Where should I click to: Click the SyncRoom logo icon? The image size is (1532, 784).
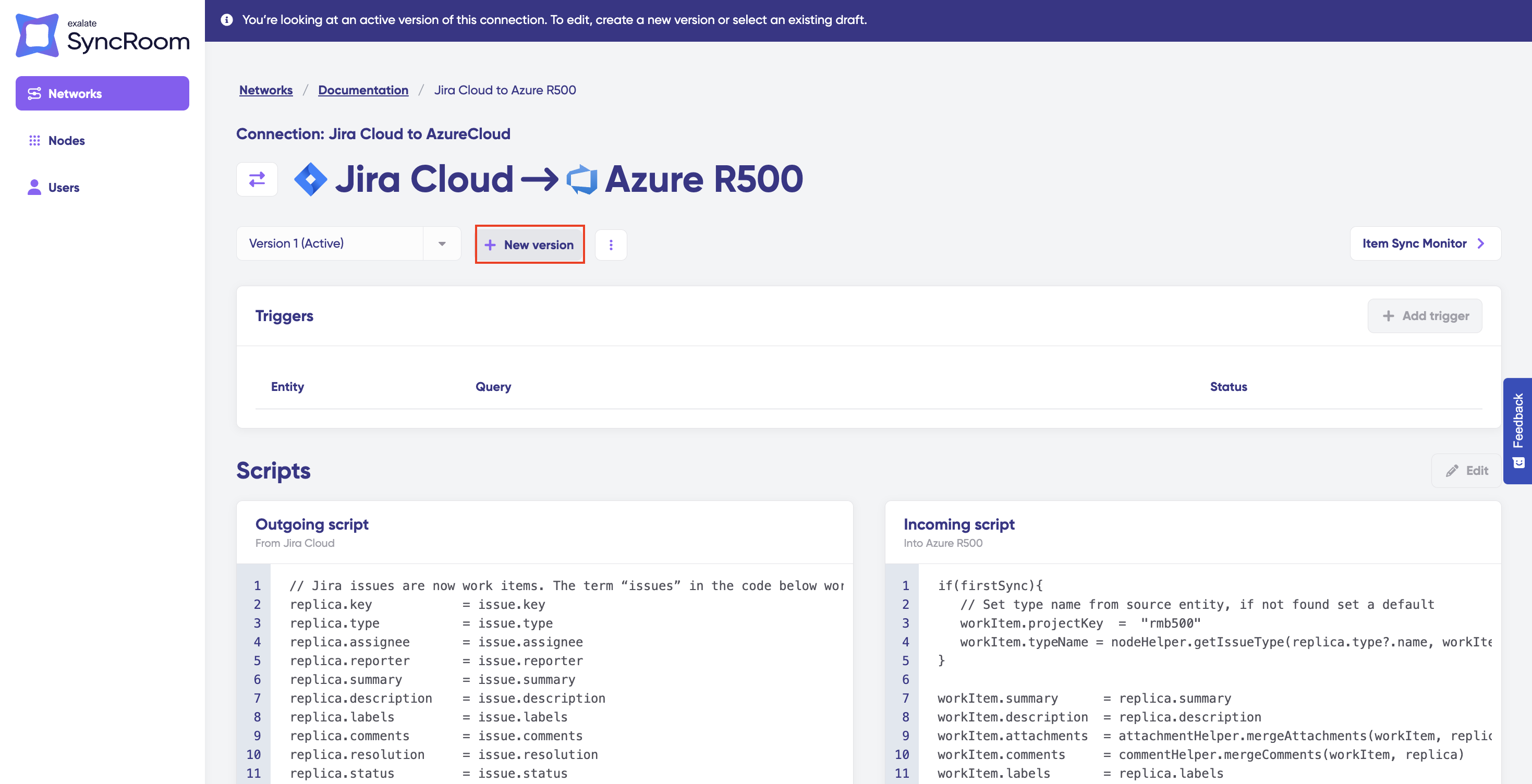pyautogui.click(x=37, y=35)
